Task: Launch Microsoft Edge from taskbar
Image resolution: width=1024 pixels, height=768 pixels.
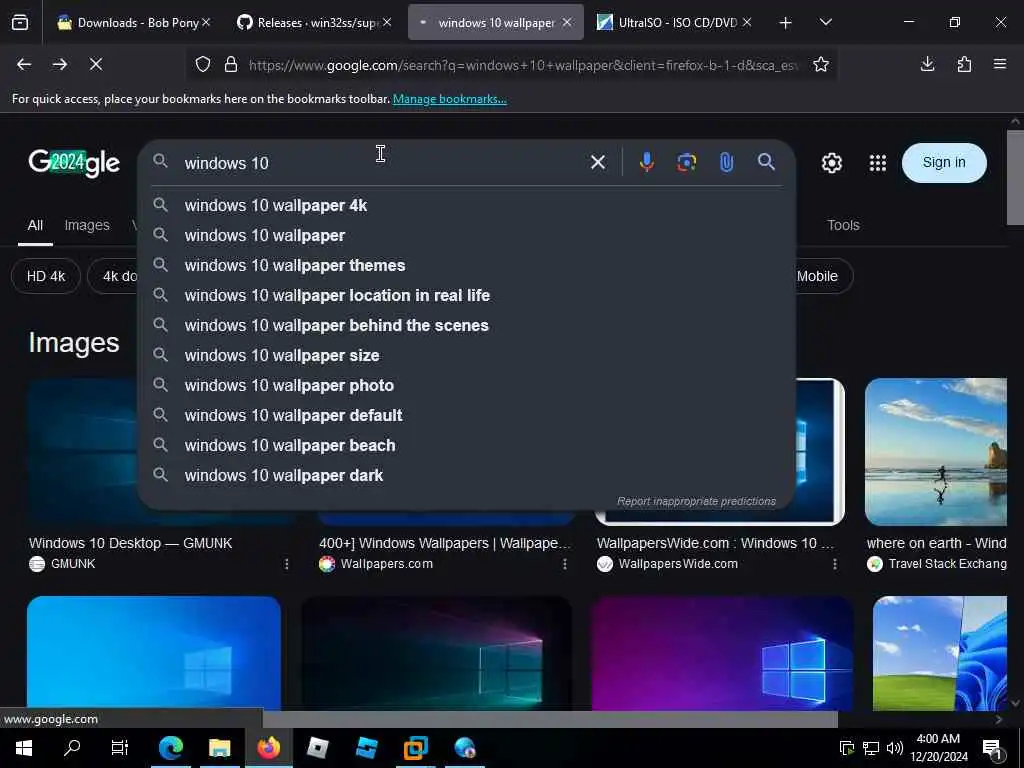Action: click(x=170, y=748)
